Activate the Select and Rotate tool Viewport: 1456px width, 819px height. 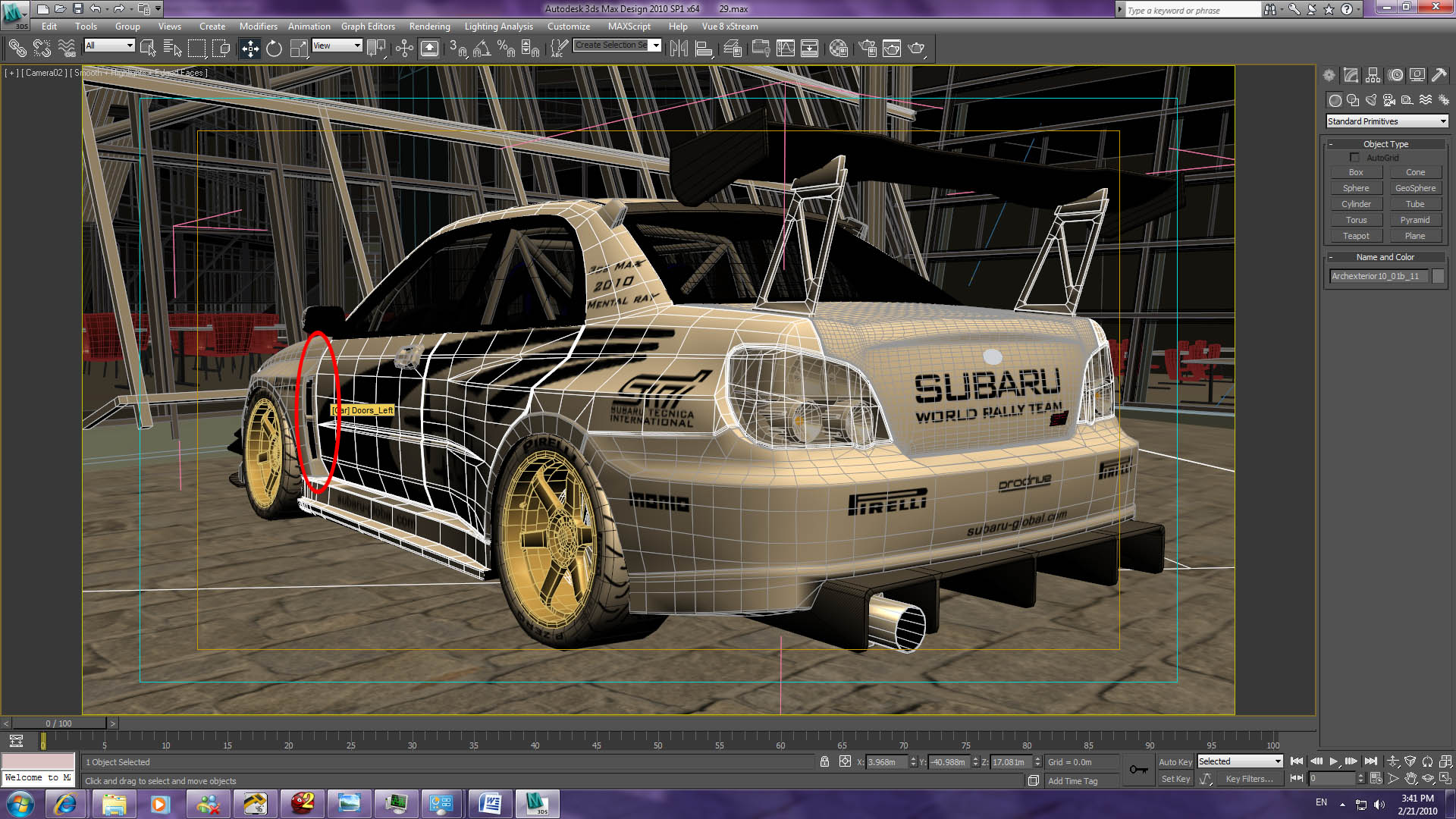(x=274, y=49)
